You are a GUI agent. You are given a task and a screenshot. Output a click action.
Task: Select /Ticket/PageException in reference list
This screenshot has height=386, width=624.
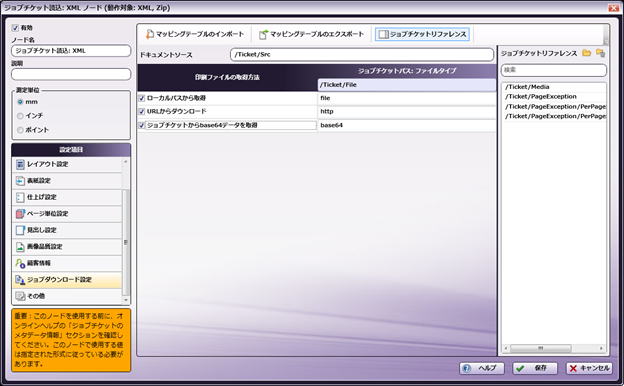click(541, 97)
